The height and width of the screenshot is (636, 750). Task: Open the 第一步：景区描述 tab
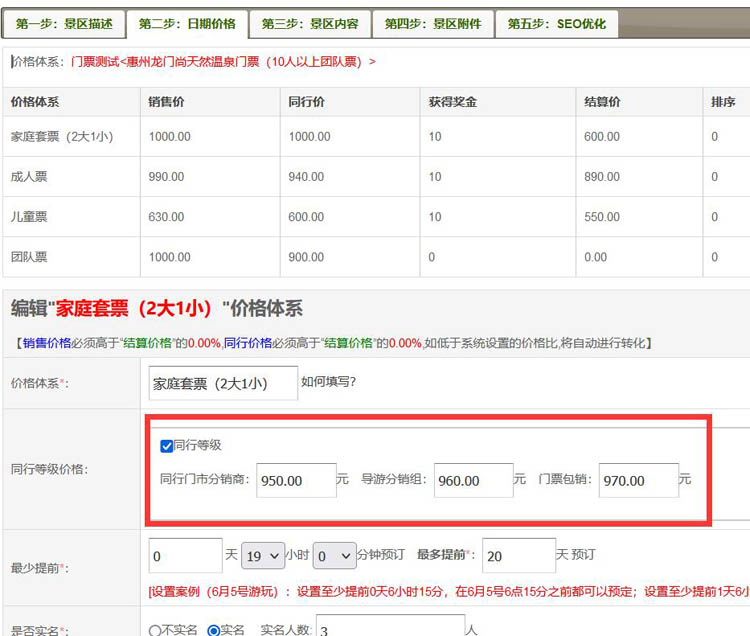[x=64, y=24]
